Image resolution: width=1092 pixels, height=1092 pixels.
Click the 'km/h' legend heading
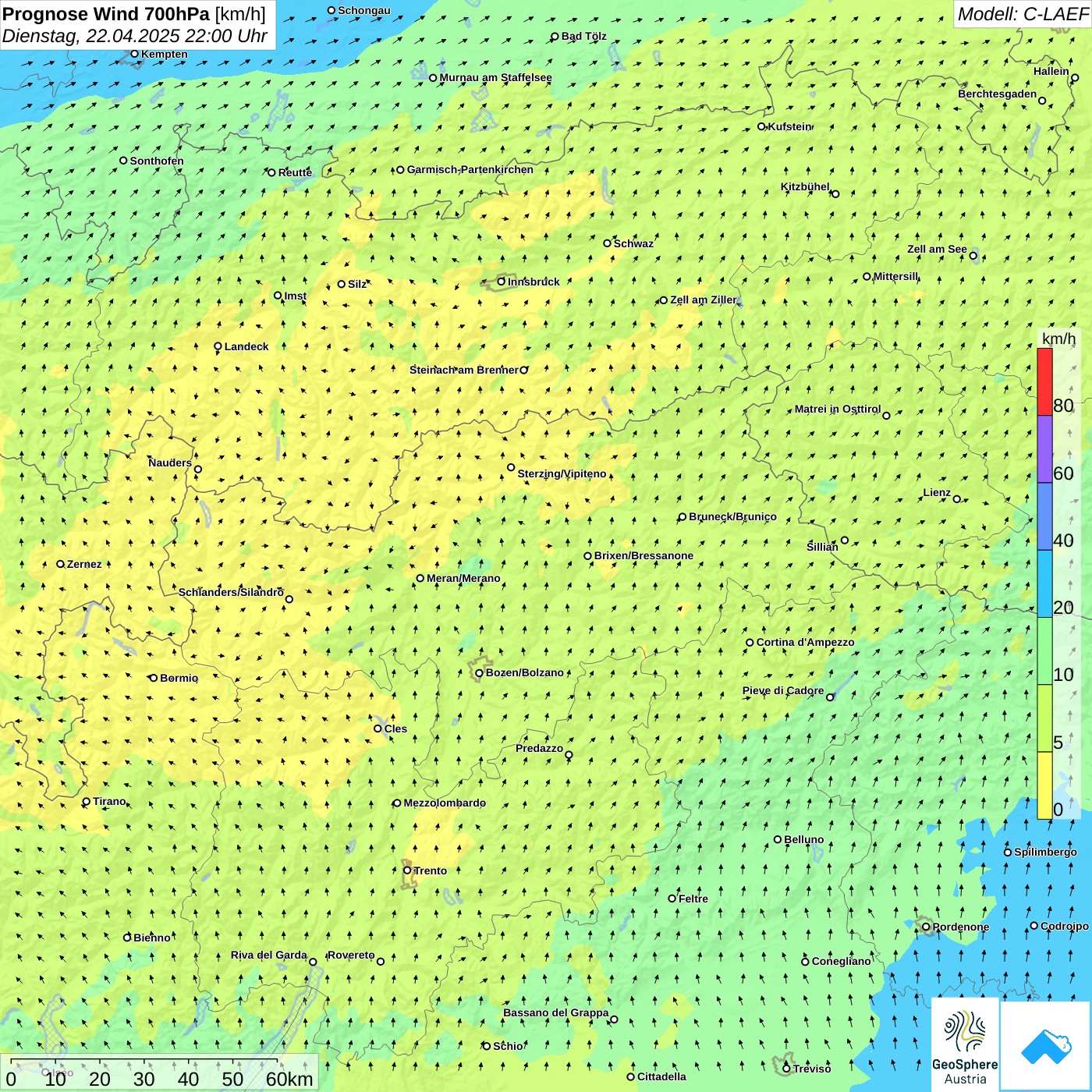pos(1058,339)
